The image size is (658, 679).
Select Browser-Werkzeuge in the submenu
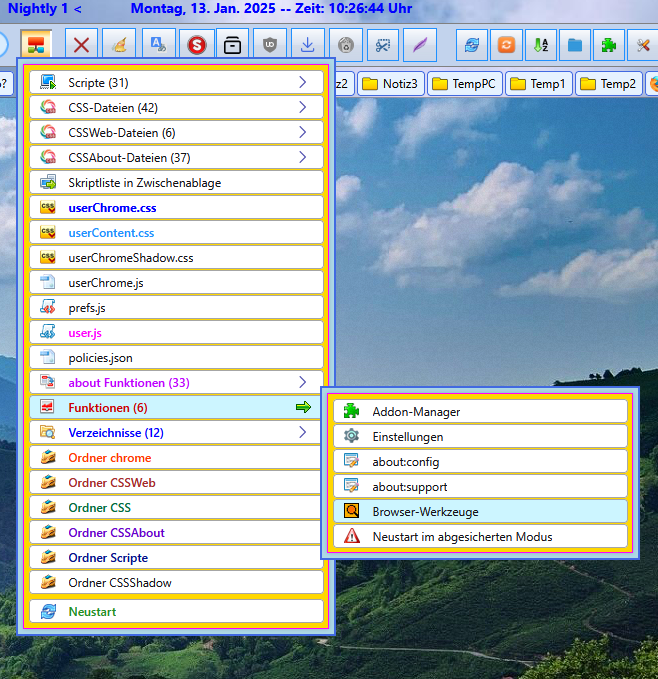[x=480, y=511]
